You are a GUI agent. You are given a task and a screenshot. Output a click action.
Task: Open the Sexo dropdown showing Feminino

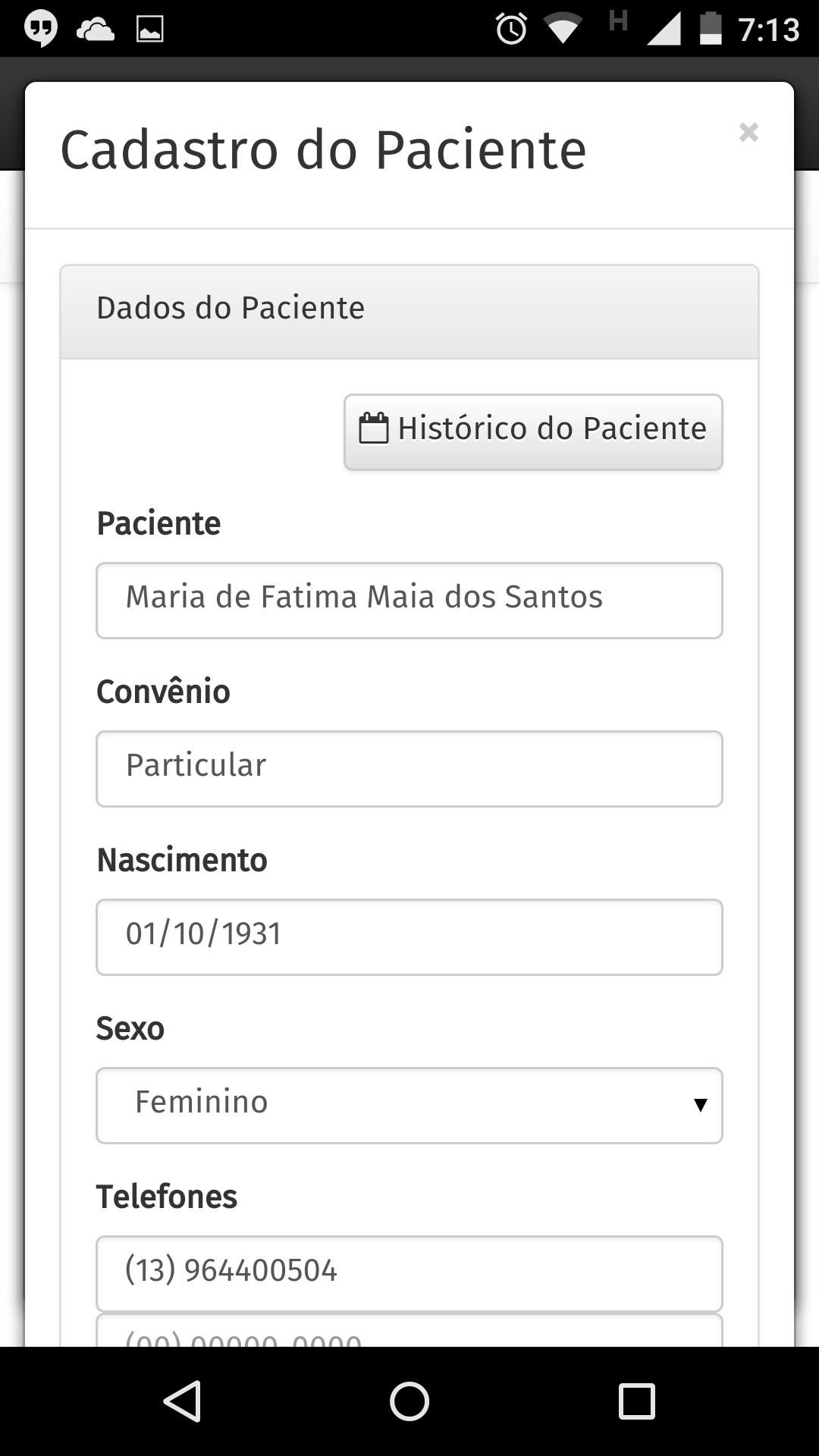(409, 1105)
